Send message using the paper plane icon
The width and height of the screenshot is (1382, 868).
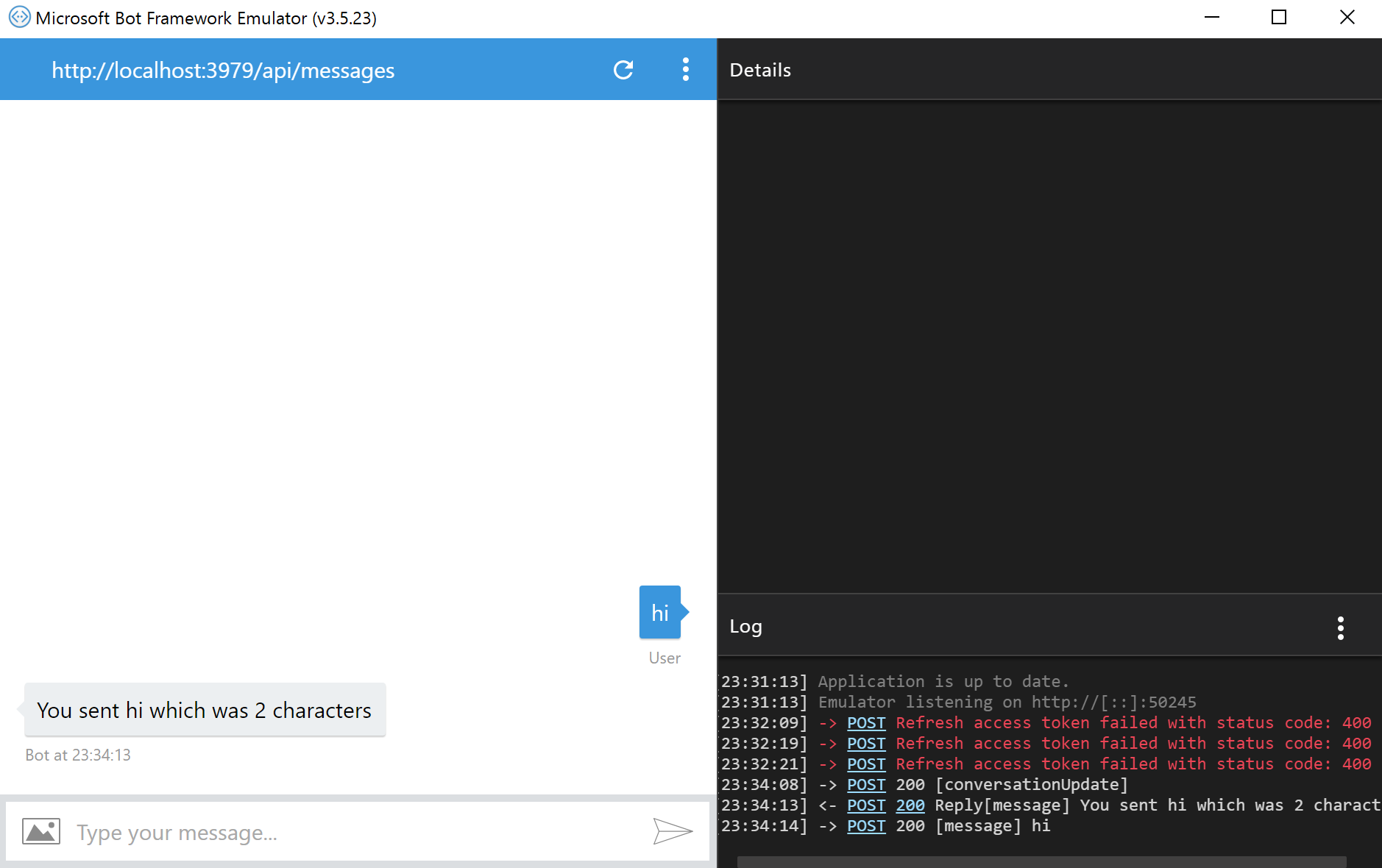coord(673,831)
